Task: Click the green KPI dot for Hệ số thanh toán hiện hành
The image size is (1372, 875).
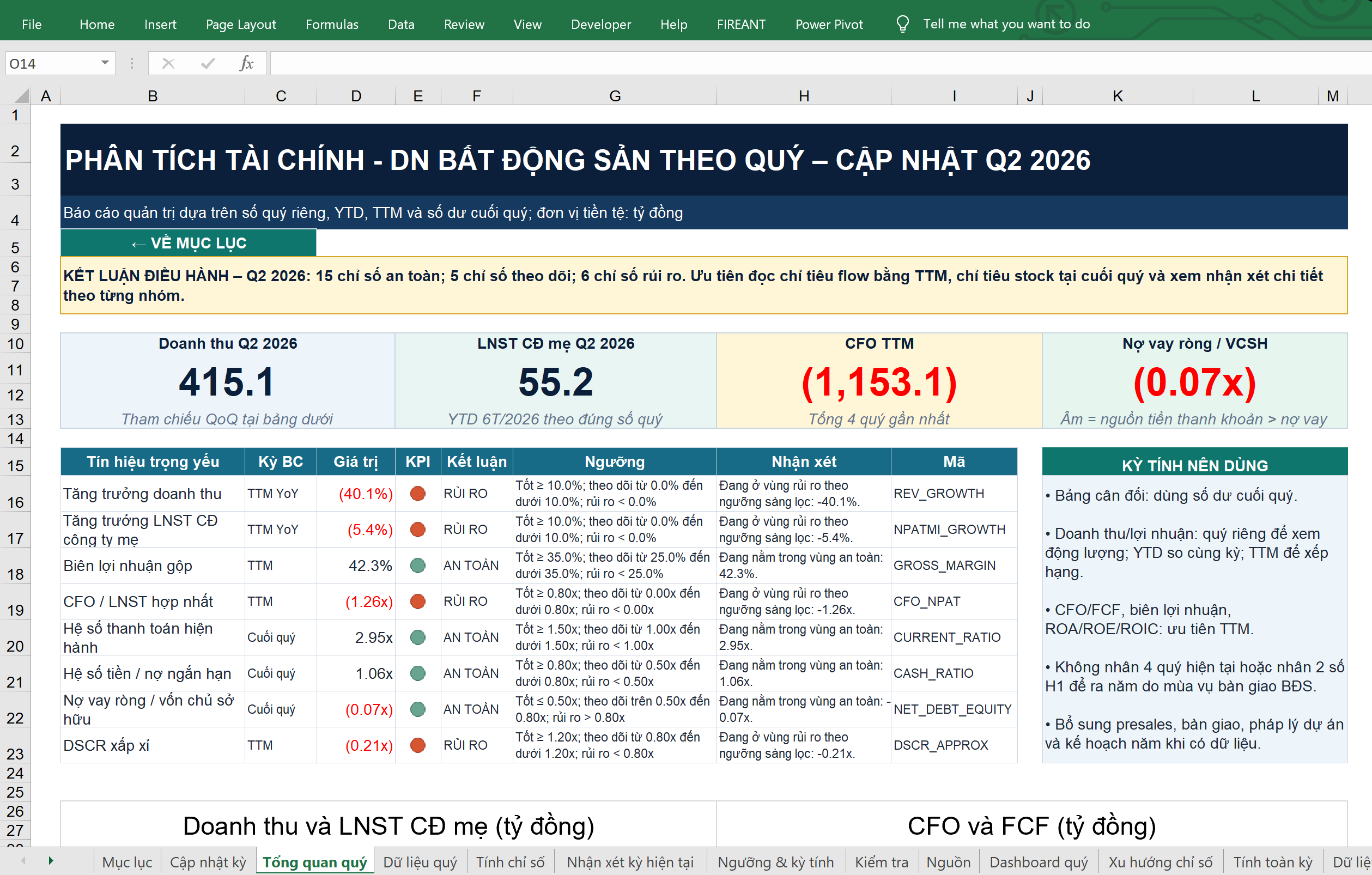Action: 417,637
